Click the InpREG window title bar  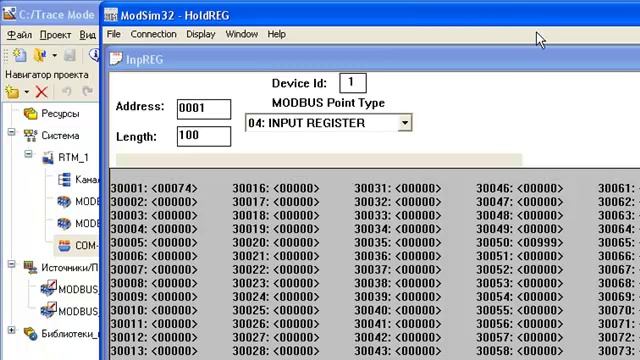(x=373, y=59)
